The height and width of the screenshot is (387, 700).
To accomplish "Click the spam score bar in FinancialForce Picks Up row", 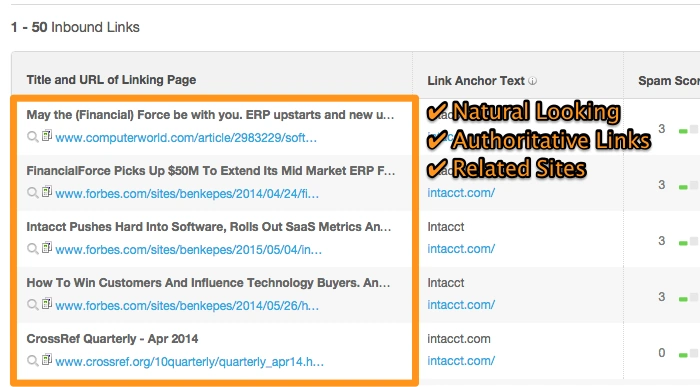I will (689, 186).
